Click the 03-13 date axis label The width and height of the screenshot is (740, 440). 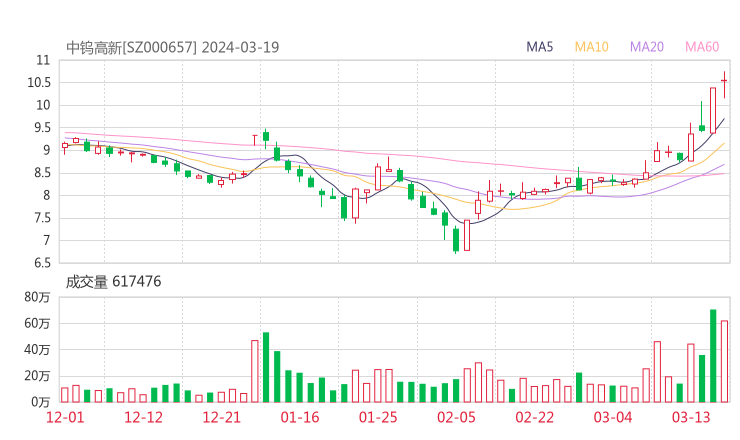[x=691, y=417]
